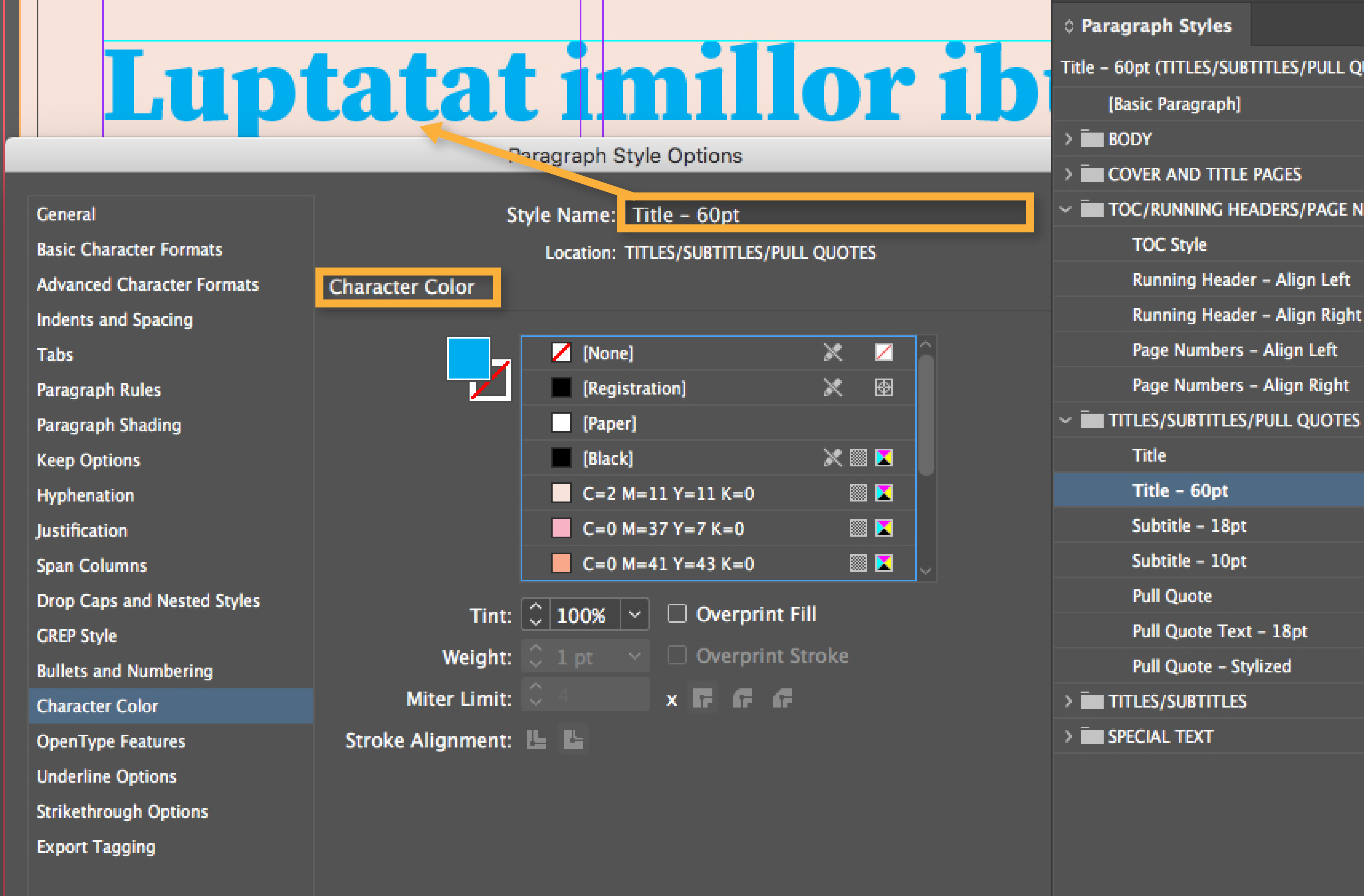
Task: Click the bevel join icon
Action: [782, 698]
